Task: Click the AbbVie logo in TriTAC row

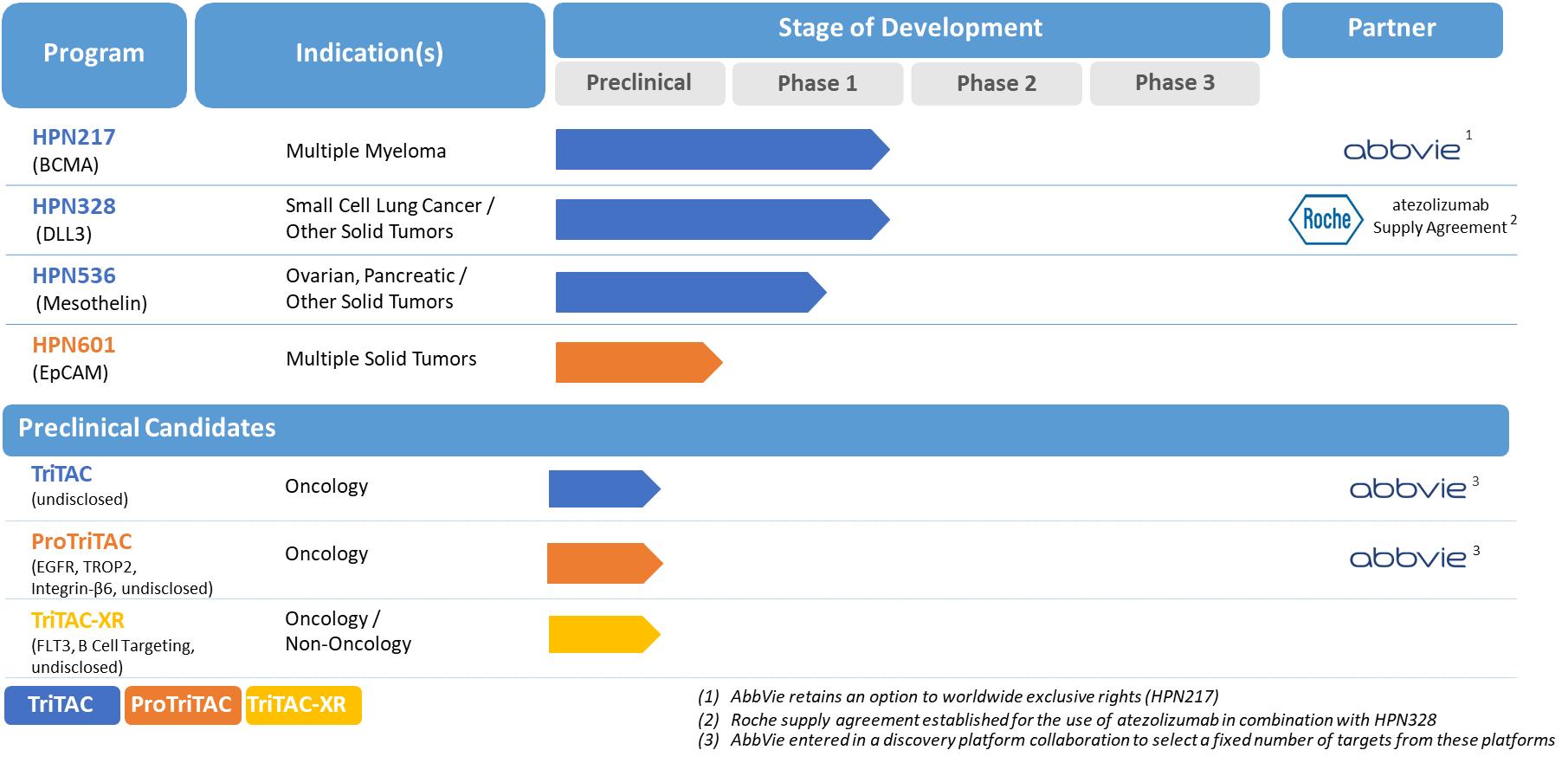Action: coord(1407,489)
